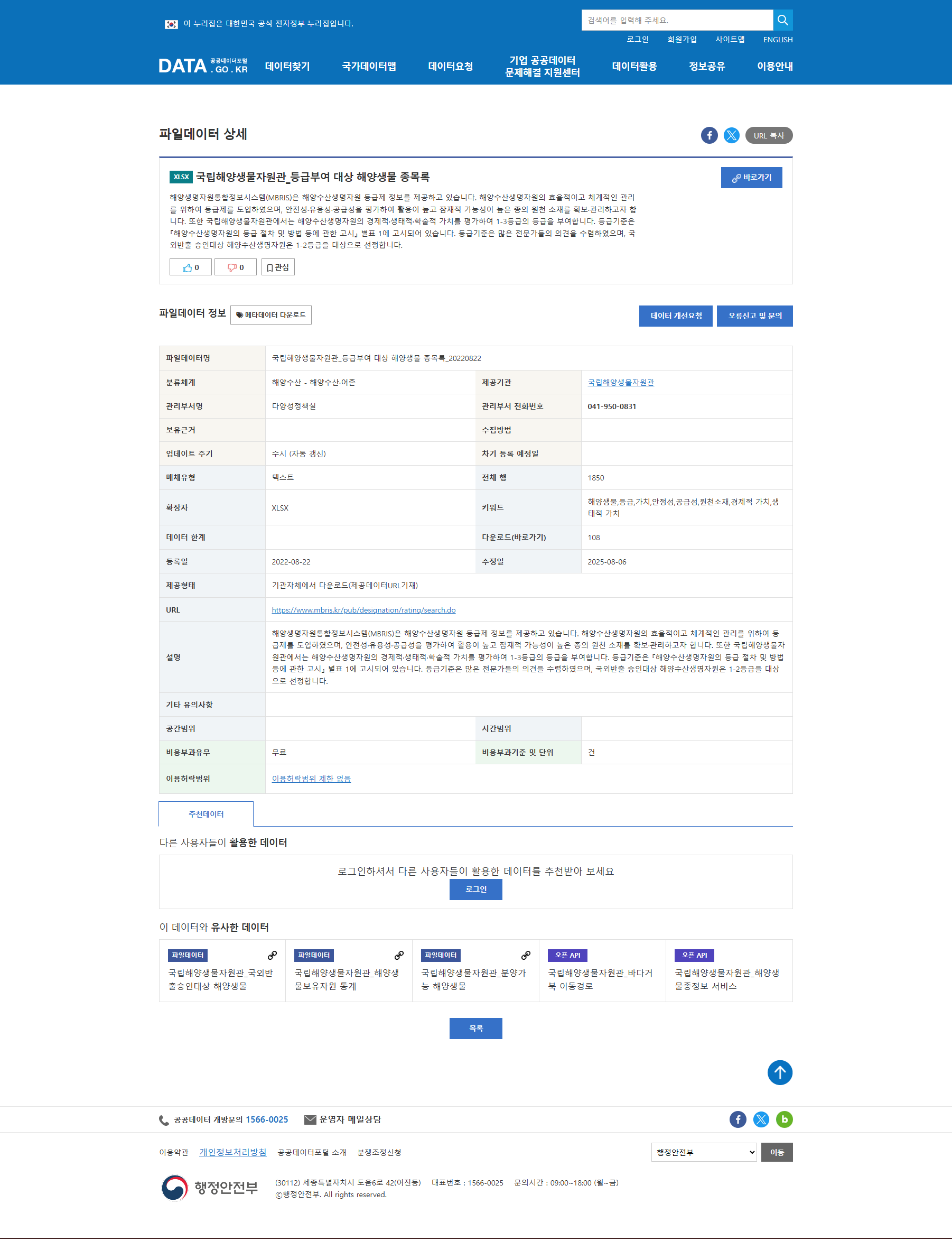Click the 국립해양생물자원관 provider link
The height and width of the screenshot is (1241, 952).
621,383
